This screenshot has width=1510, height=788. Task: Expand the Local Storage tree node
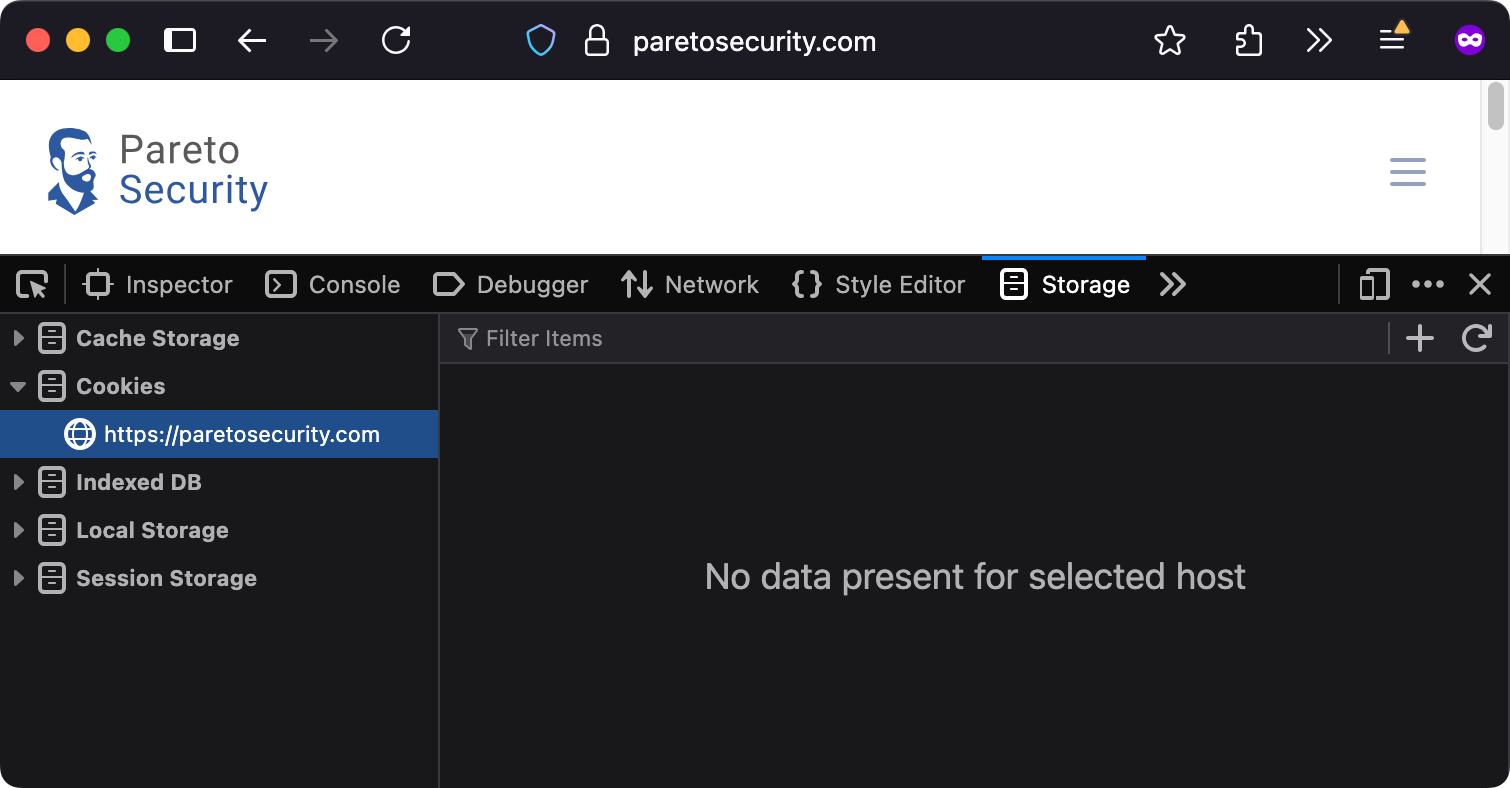click(18, 530)
